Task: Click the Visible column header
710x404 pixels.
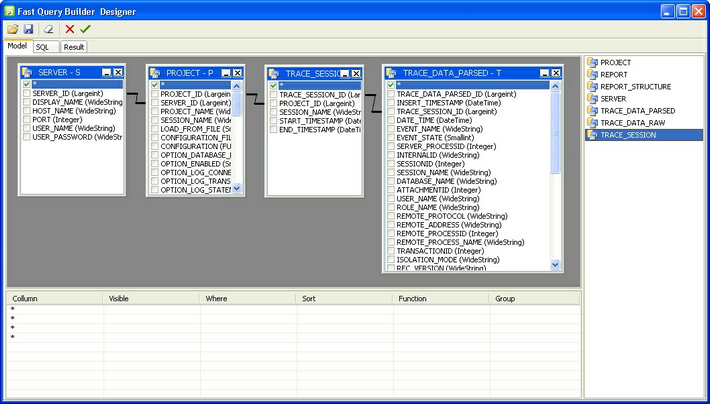Action: [x=151, y=298]
